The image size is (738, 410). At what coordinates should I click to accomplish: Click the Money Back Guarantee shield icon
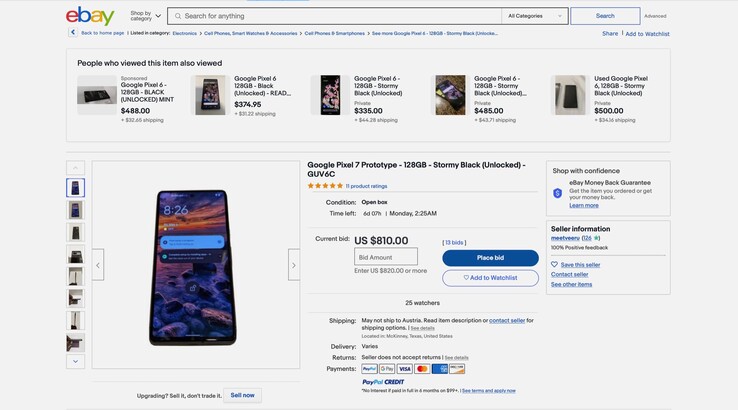click(x=558, y=193)
